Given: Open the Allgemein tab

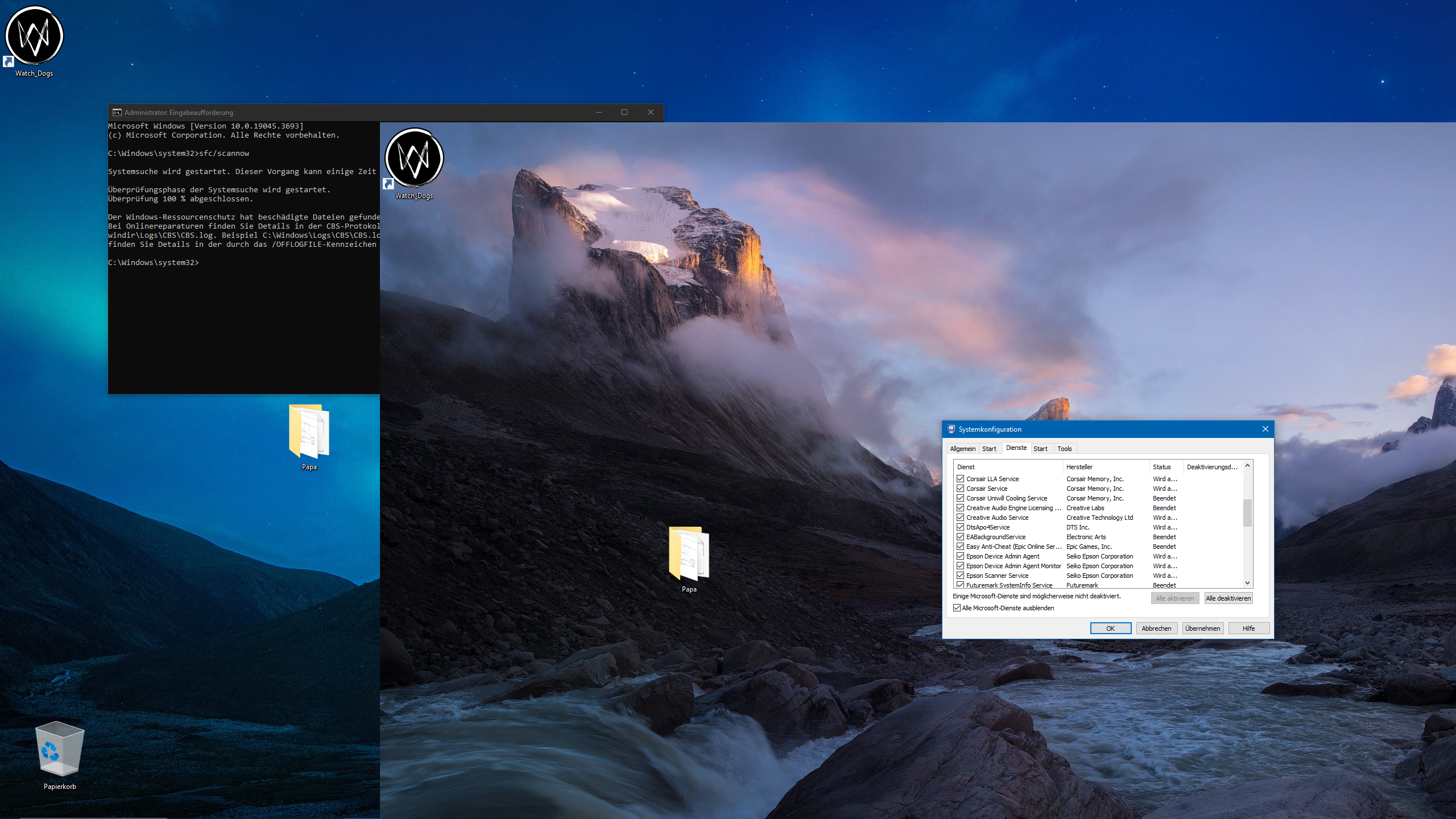Looking at the screenshot, I should [963, 448].
